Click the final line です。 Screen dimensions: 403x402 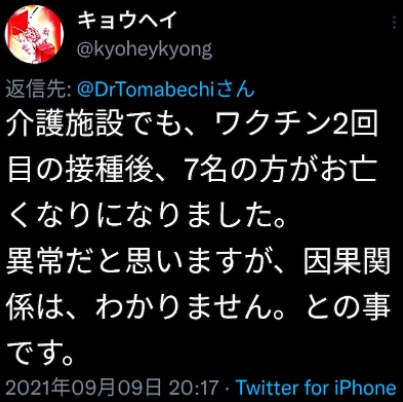[x=40, y=352]
